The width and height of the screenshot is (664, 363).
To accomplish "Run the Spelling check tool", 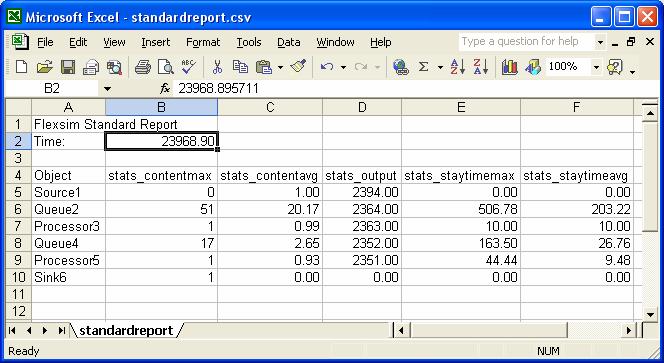I will click(x=188, y=67).
